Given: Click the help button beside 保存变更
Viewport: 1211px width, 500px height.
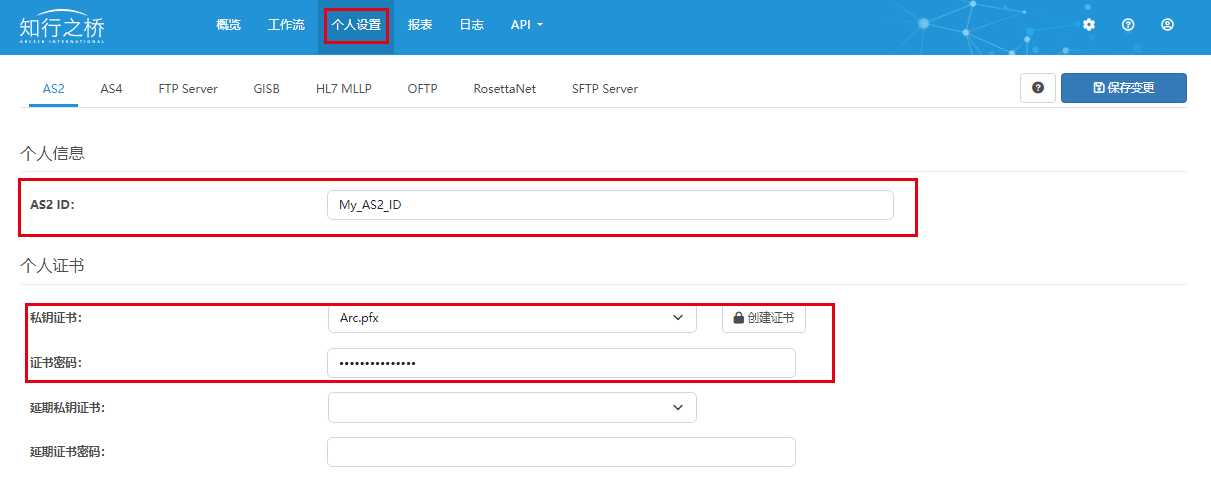Looking at the screenshot, I should pos(1037,88).
